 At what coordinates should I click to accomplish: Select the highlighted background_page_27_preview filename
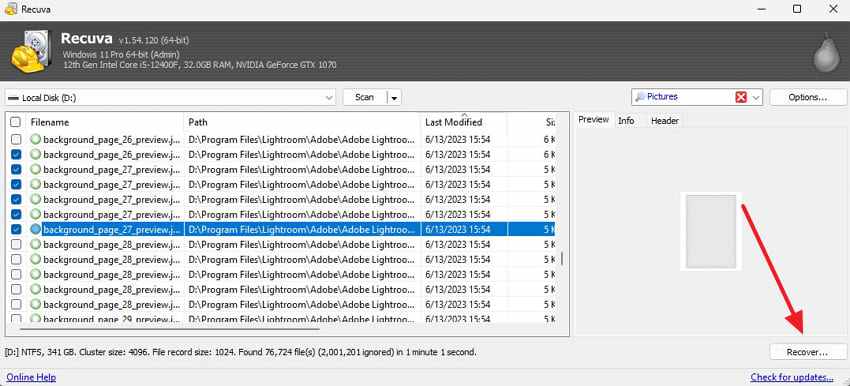(113, 230)
